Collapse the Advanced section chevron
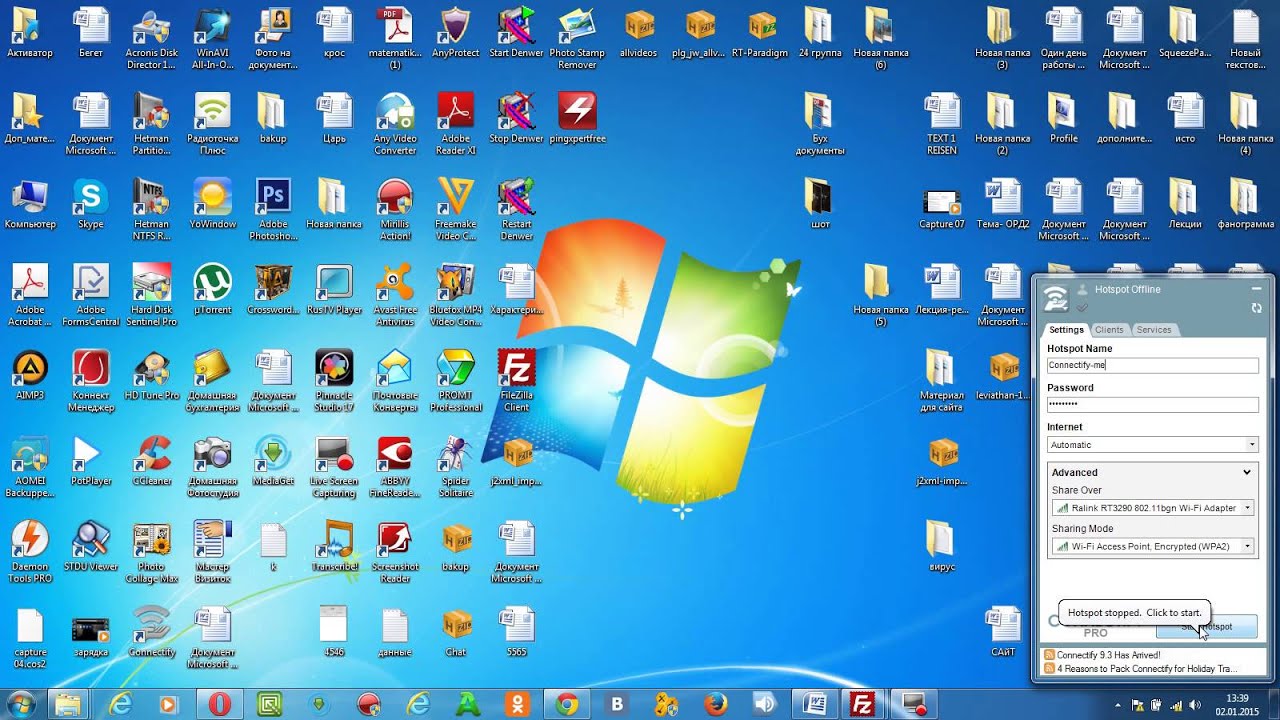Image resolution: width=1280 pixels, height=720 pixels. tap(1247, 472)
